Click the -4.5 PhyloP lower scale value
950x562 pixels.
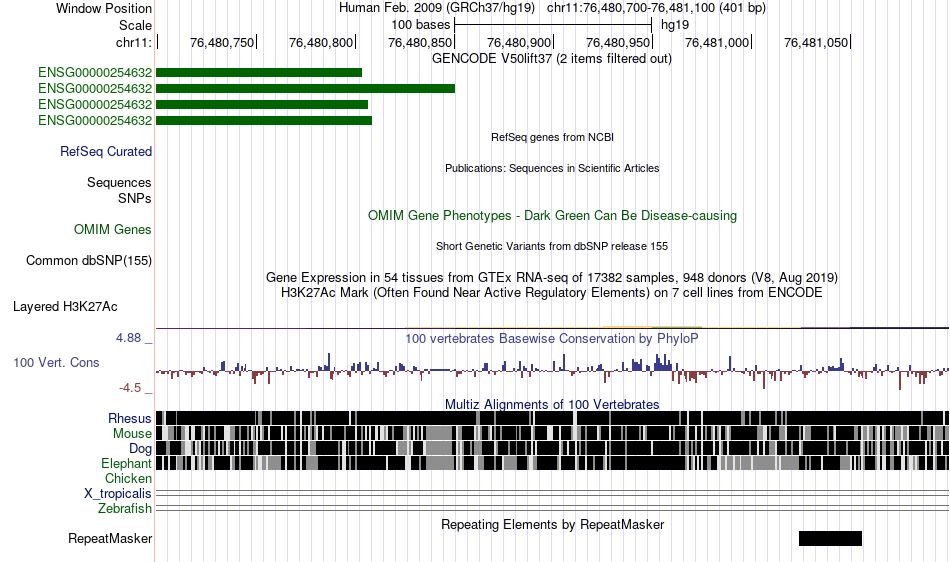[x=130, y=388]
